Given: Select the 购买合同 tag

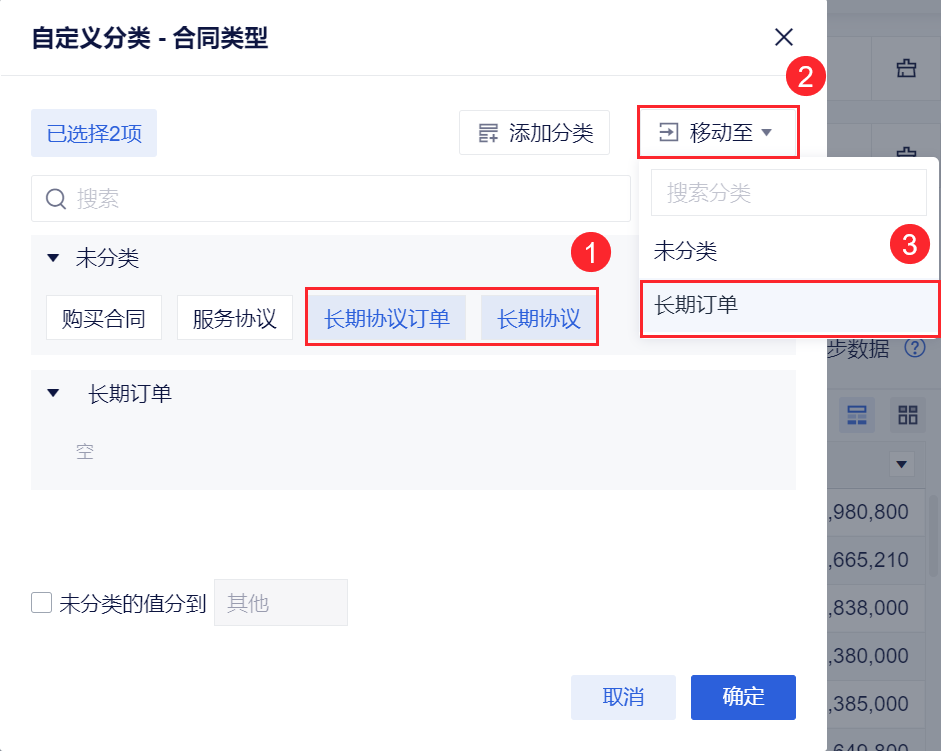Looking at the screenshot, I should (x=104, y=319).
